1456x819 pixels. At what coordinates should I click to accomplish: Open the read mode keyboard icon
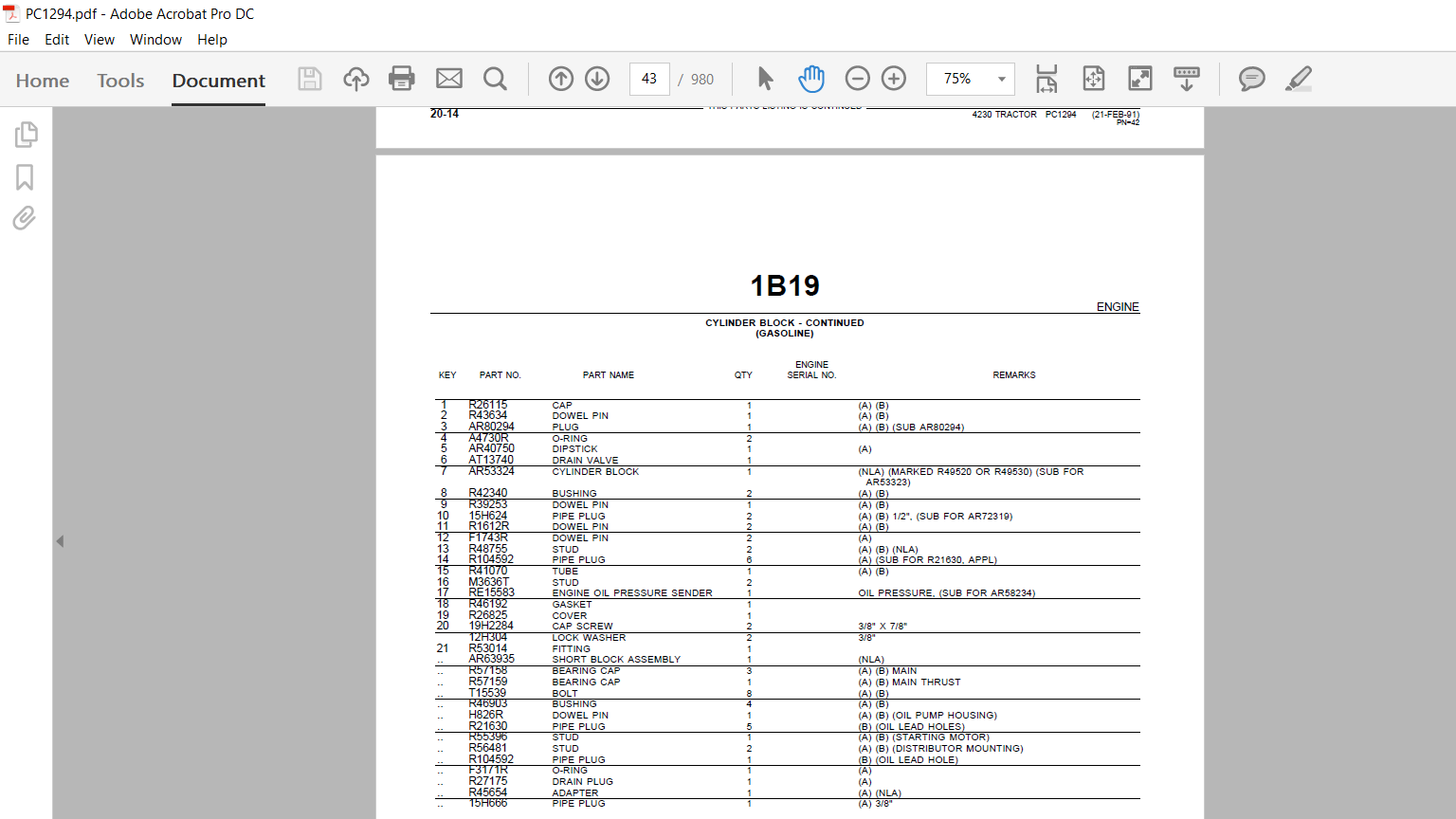coord(1187,79)
